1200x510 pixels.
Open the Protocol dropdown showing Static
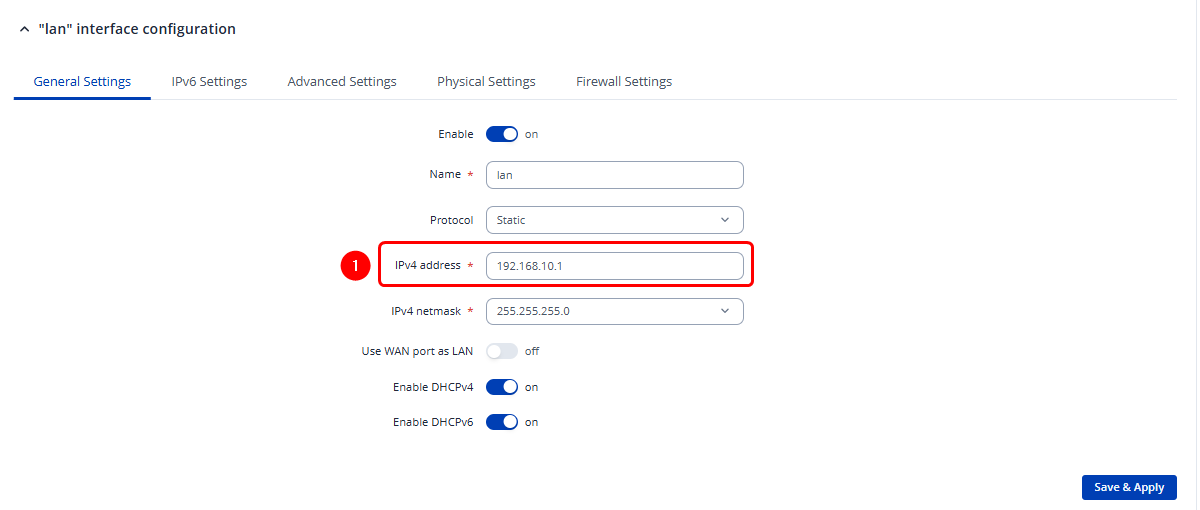pyautogui.click(x=614, y=220)
